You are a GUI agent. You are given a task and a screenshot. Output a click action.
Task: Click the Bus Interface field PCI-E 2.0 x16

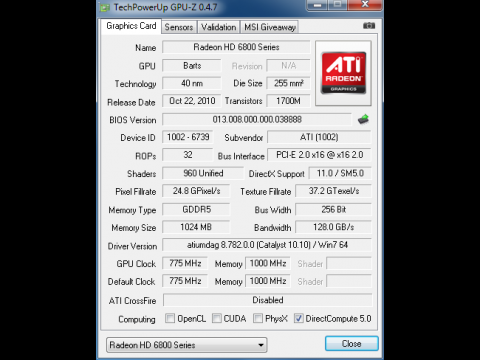(319, 155)
